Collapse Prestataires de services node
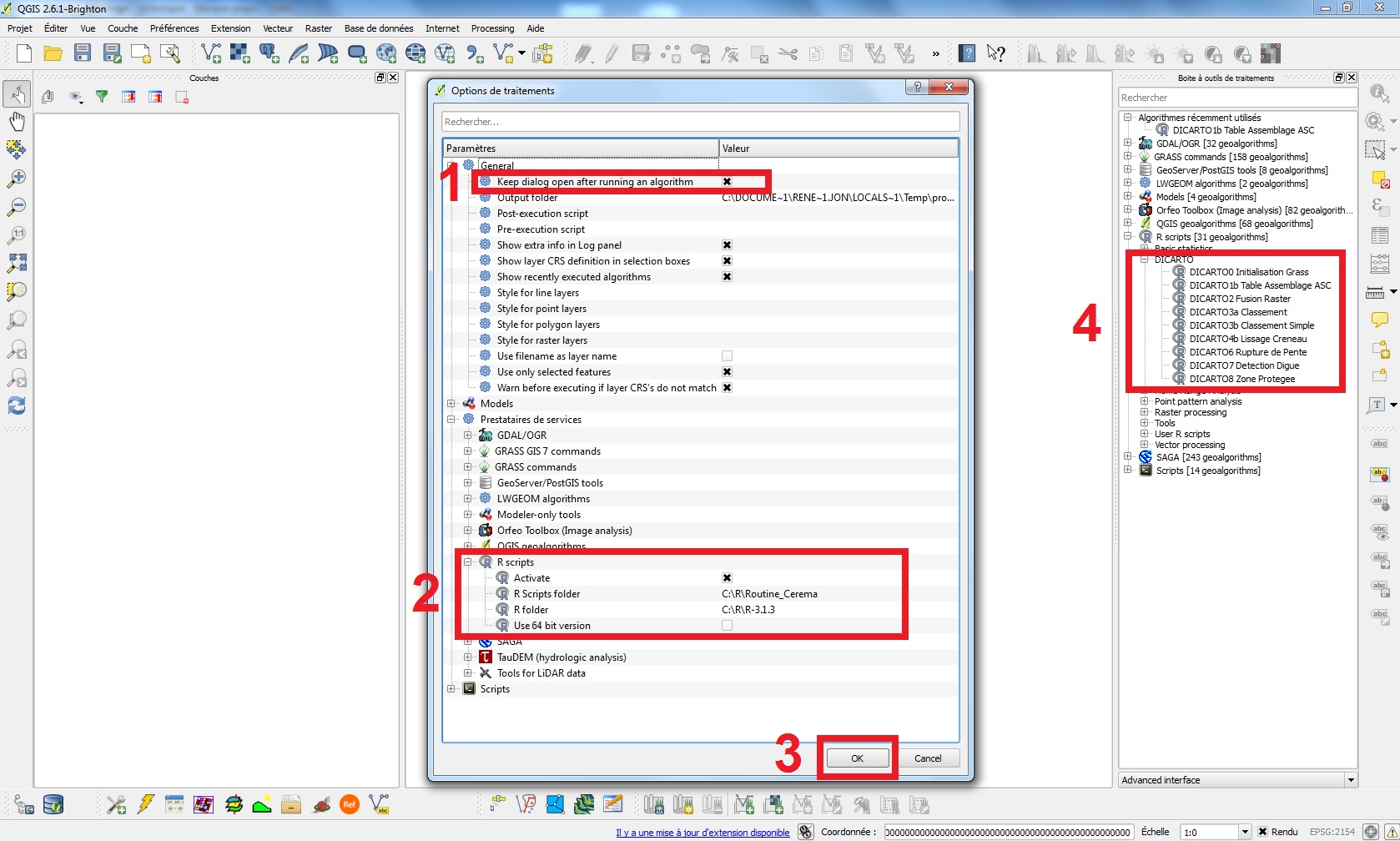The image size is (1400, 841). [451, 420]
